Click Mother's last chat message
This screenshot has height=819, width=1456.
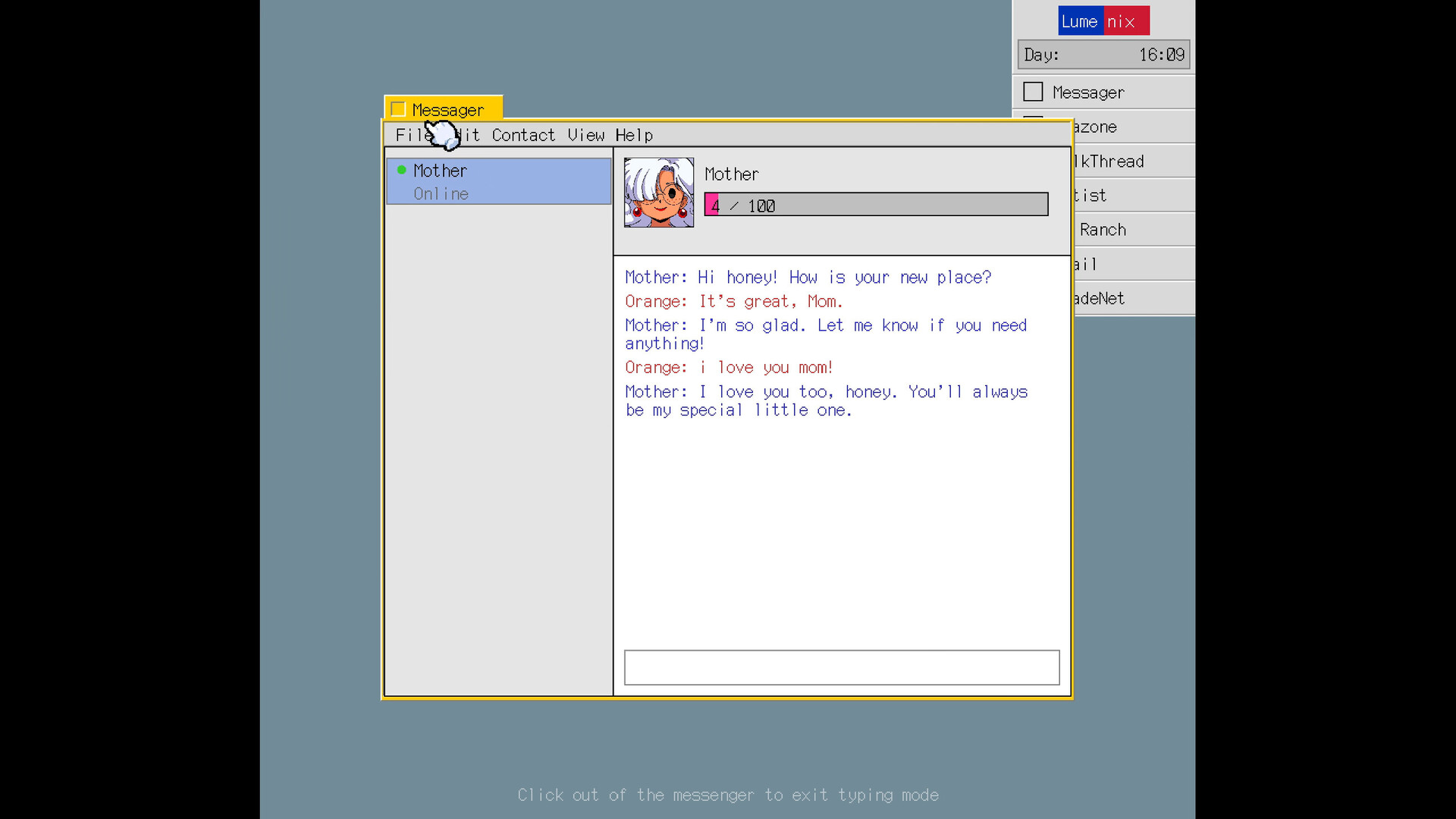(827, 400)
